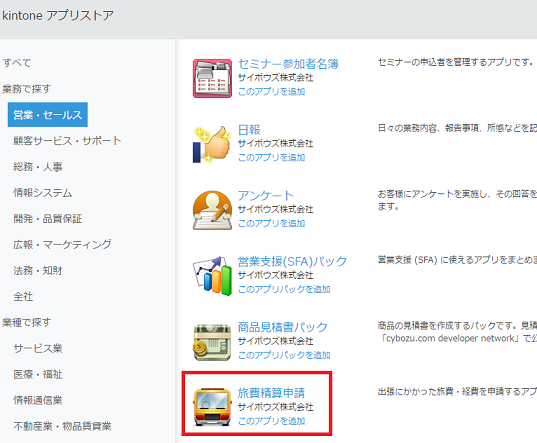Add the アンケート app via このアプリを追加
The width and height of the screenshot is (537, 443).
click(271, 223)
